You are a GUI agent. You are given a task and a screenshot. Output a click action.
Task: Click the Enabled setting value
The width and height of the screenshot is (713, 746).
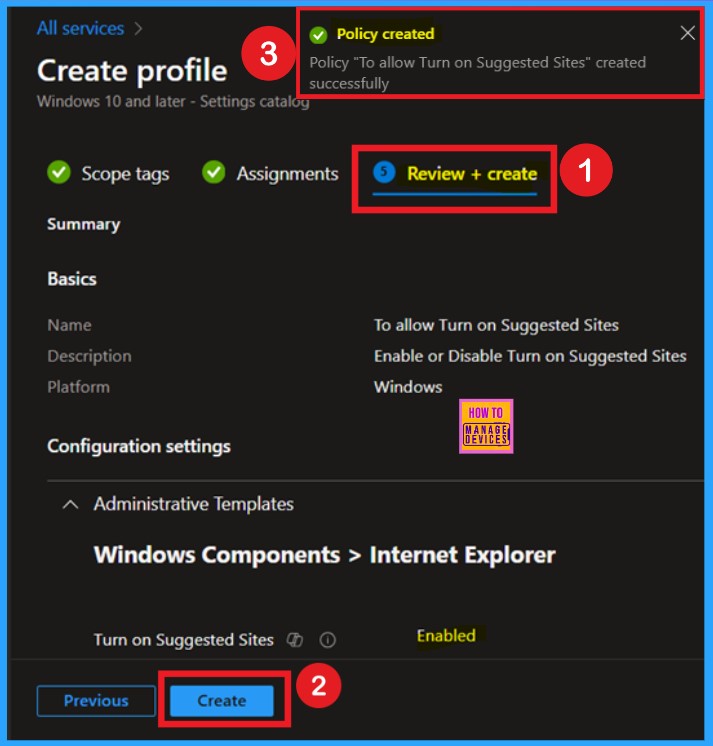coord(446,636)
